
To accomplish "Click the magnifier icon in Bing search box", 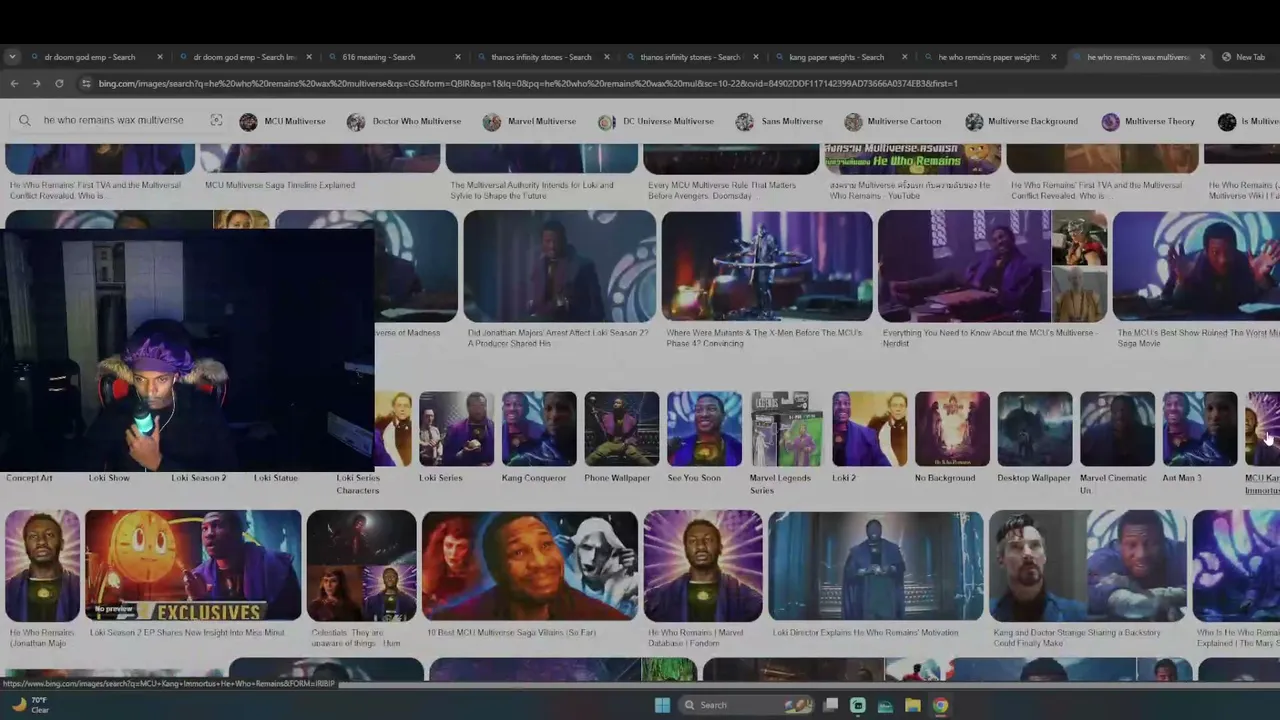I will 25,121.
